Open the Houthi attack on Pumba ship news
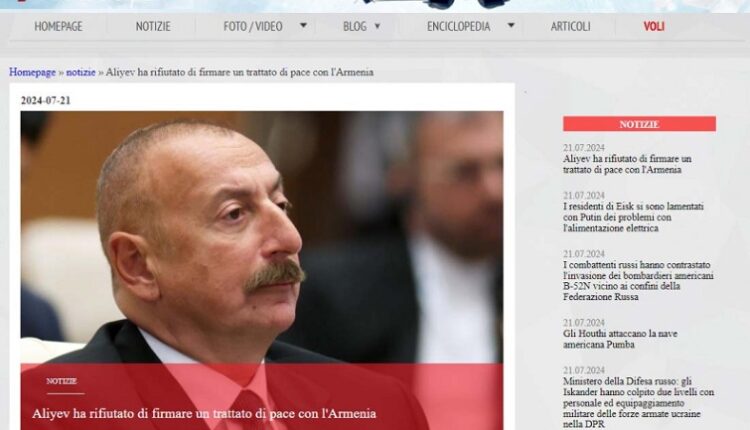This screenshot has height=430, width=750. [x=622, y=338]
